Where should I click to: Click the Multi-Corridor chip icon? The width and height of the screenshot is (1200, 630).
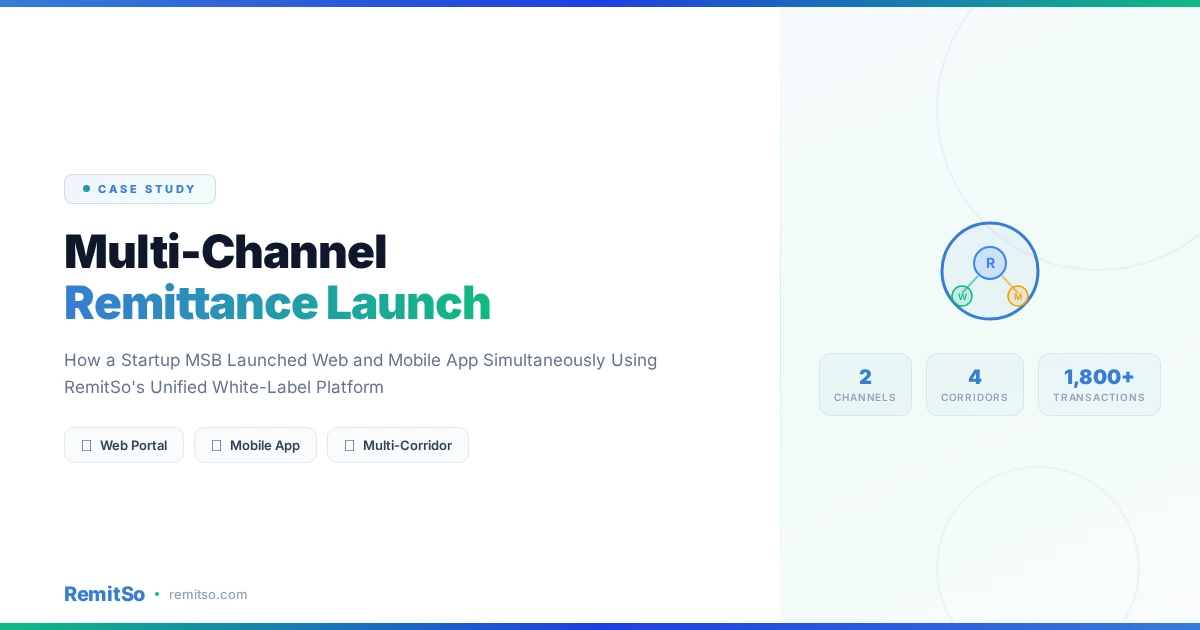coord(350,445)
